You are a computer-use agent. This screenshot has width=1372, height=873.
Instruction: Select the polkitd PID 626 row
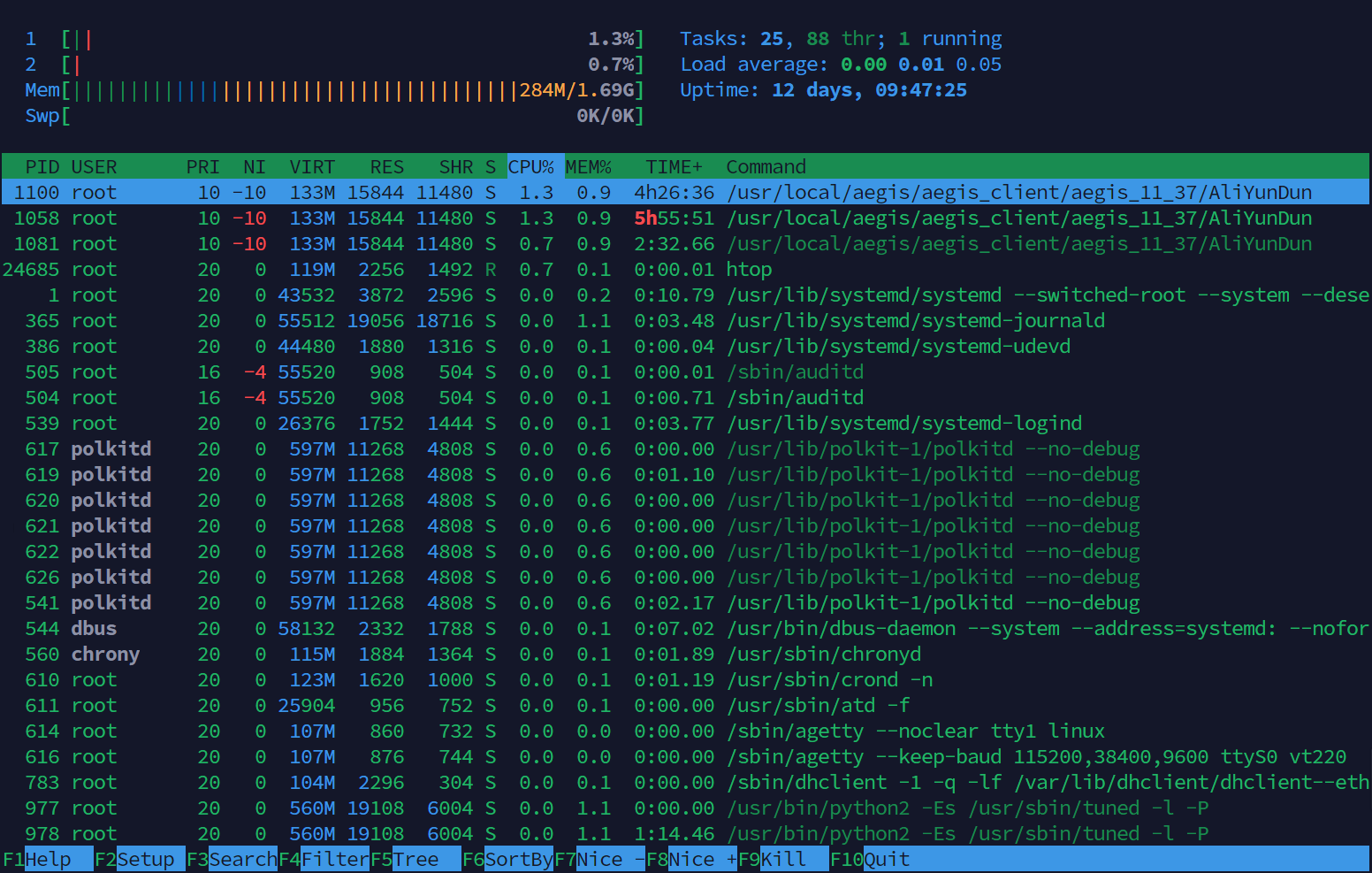pos(686,578)
